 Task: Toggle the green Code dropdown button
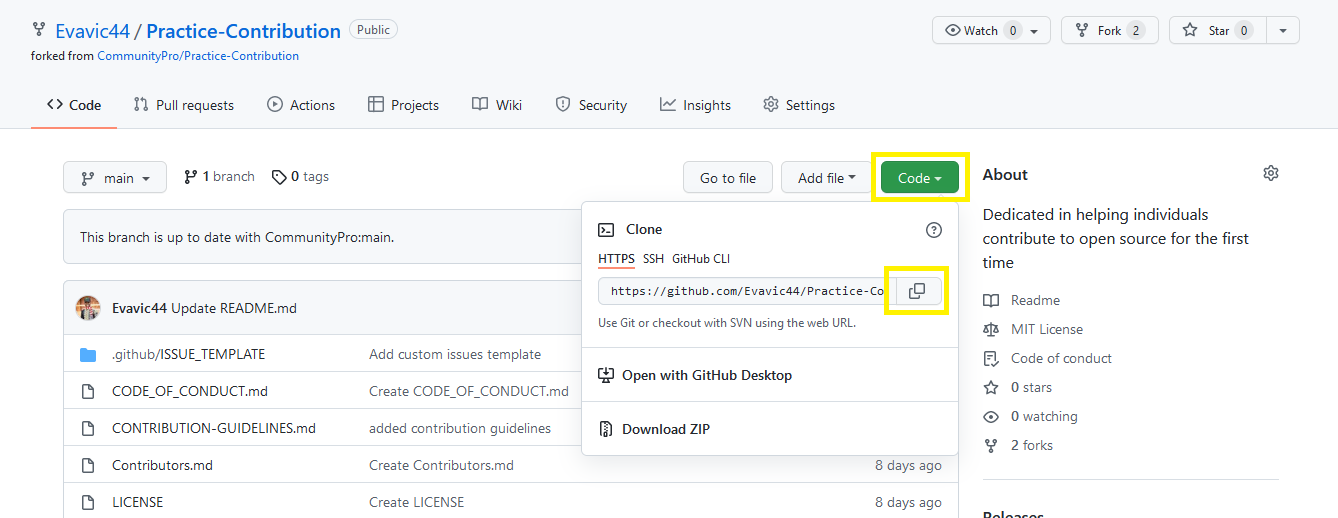[919, 178]
